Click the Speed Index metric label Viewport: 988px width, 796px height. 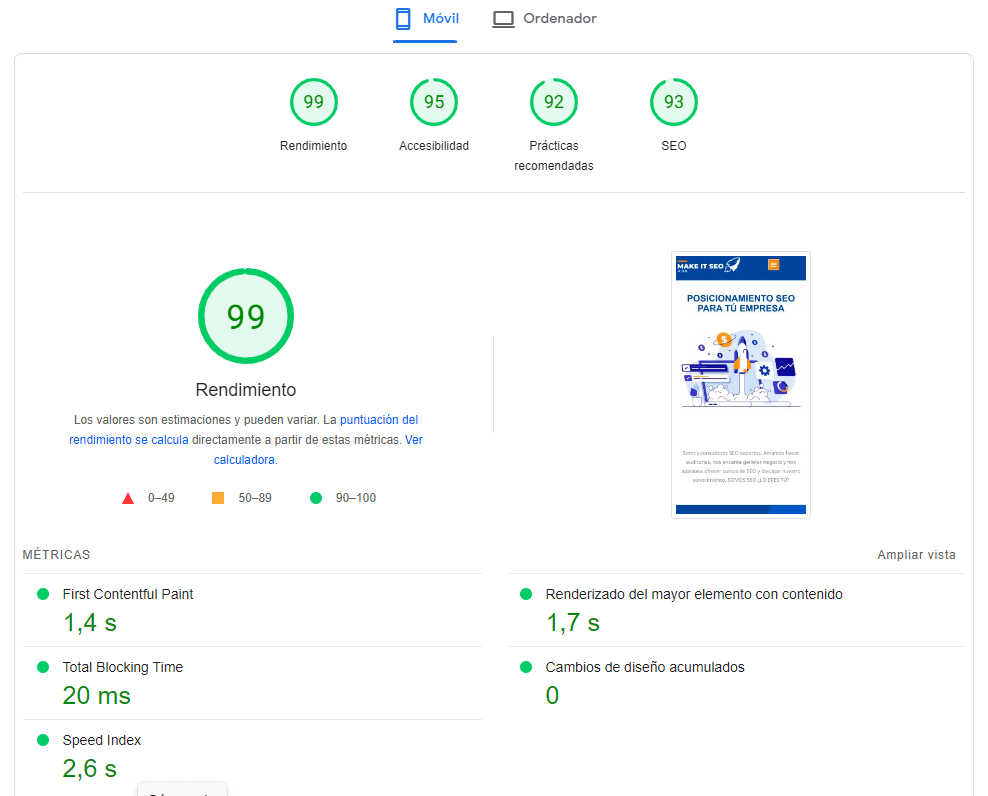(102, 740)
